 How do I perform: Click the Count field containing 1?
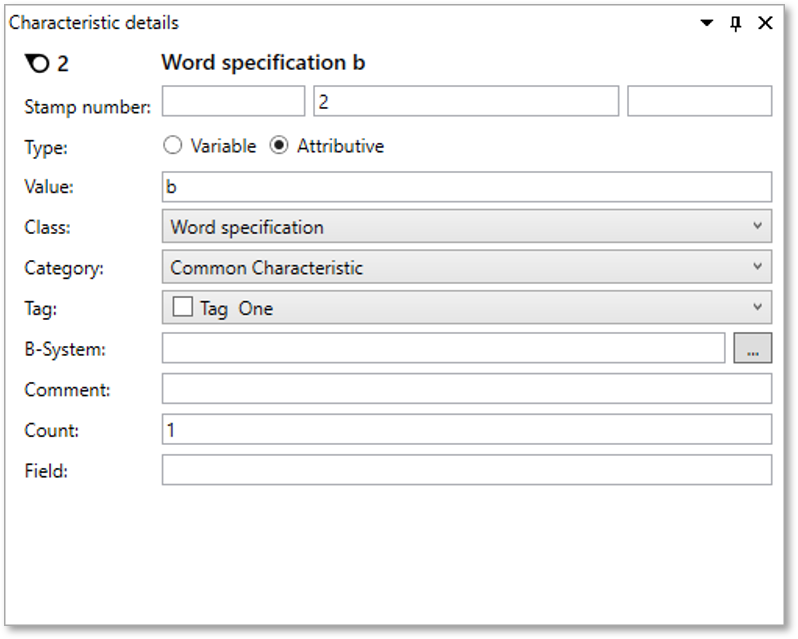coord(466,429)
